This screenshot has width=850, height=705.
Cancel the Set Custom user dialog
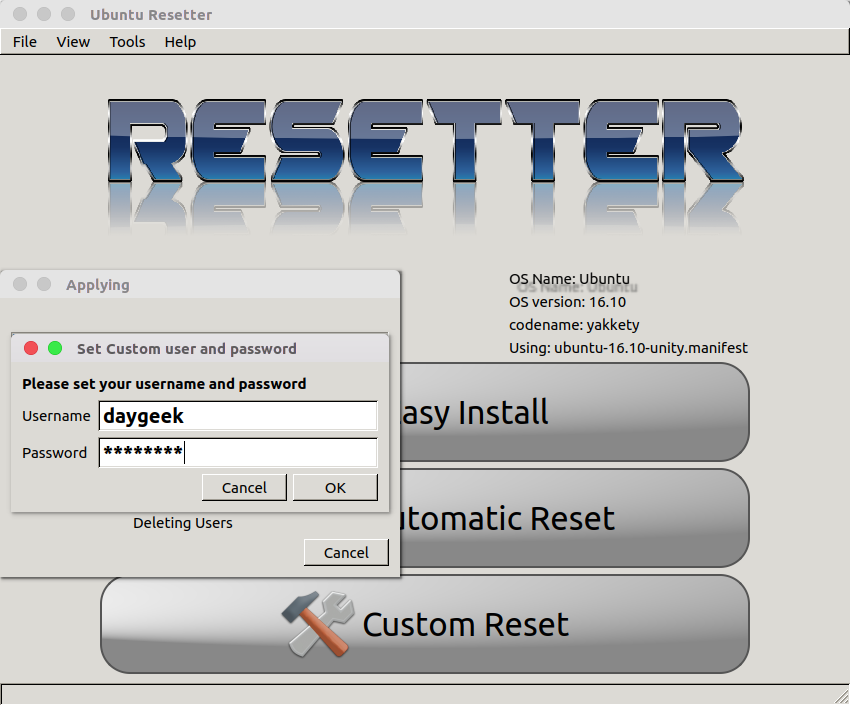[244, 488]
